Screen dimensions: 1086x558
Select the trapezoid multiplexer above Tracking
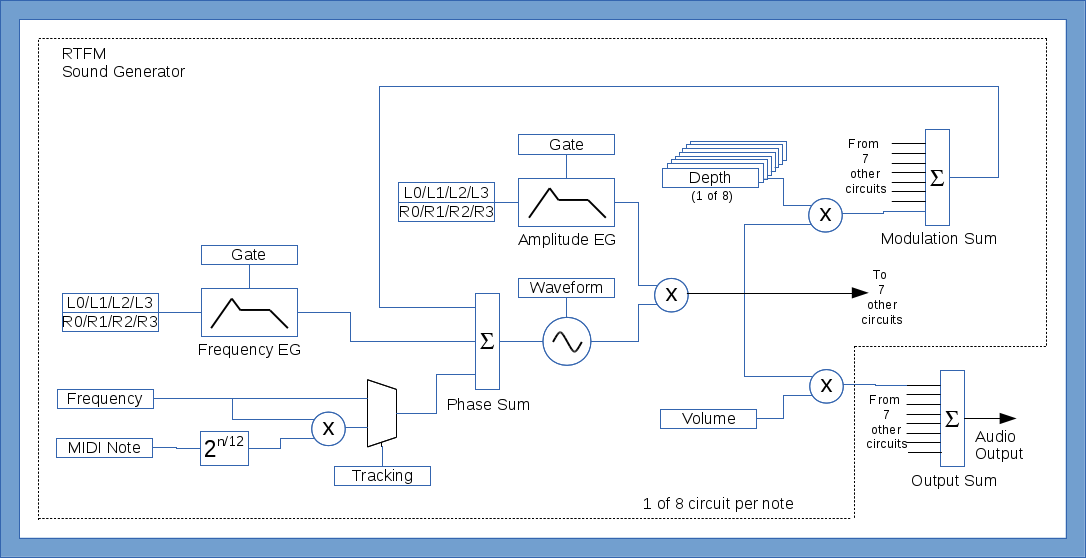pos(382,413)
